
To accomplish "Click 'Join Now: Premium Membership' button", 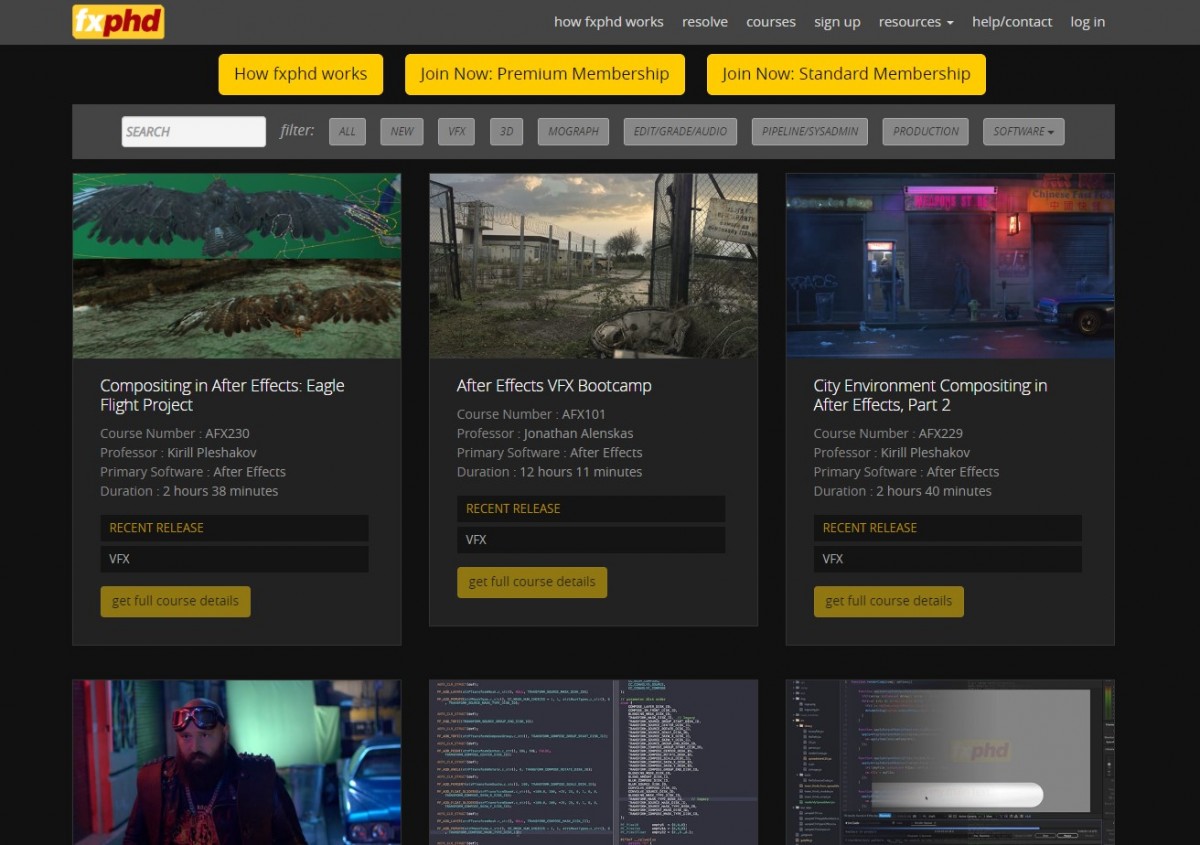I will 545,74.
